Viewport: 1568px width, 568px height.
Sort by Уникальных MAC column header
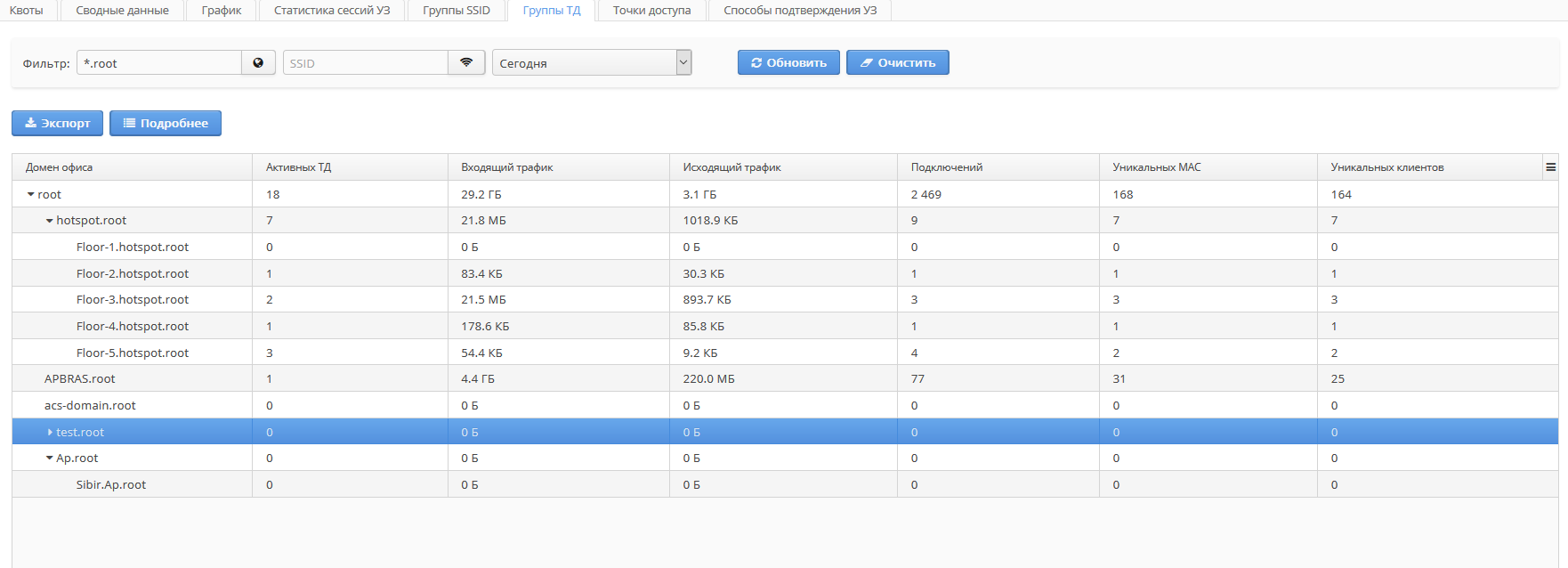point(1208,167)
